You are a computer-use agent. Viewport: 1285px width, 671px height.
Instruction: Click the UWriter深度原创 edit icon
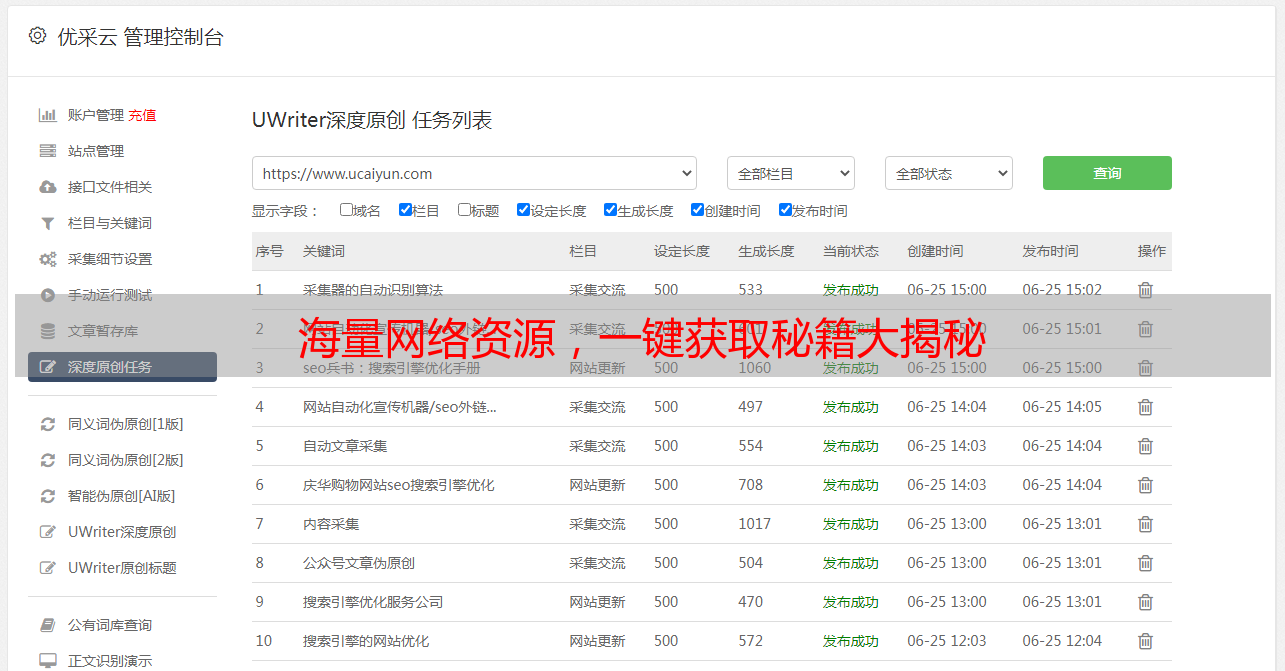click(x=47, y=532)
